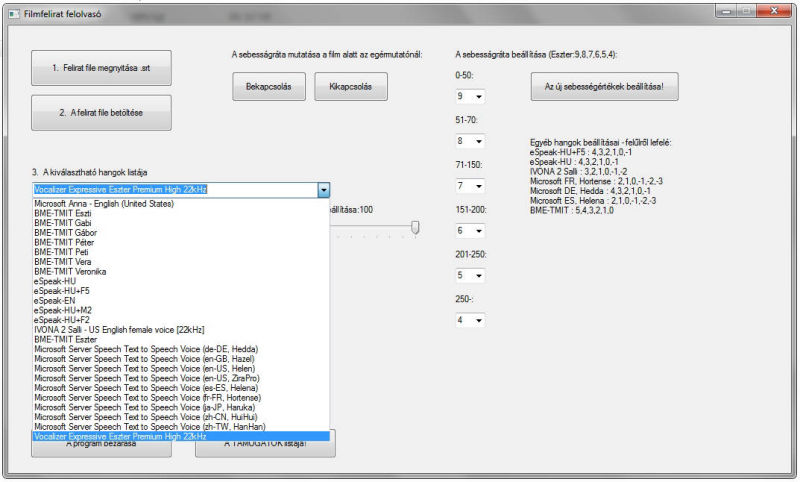
Task: Open the 0-50 speed dropdown showing 9
Action: (470, 96)
